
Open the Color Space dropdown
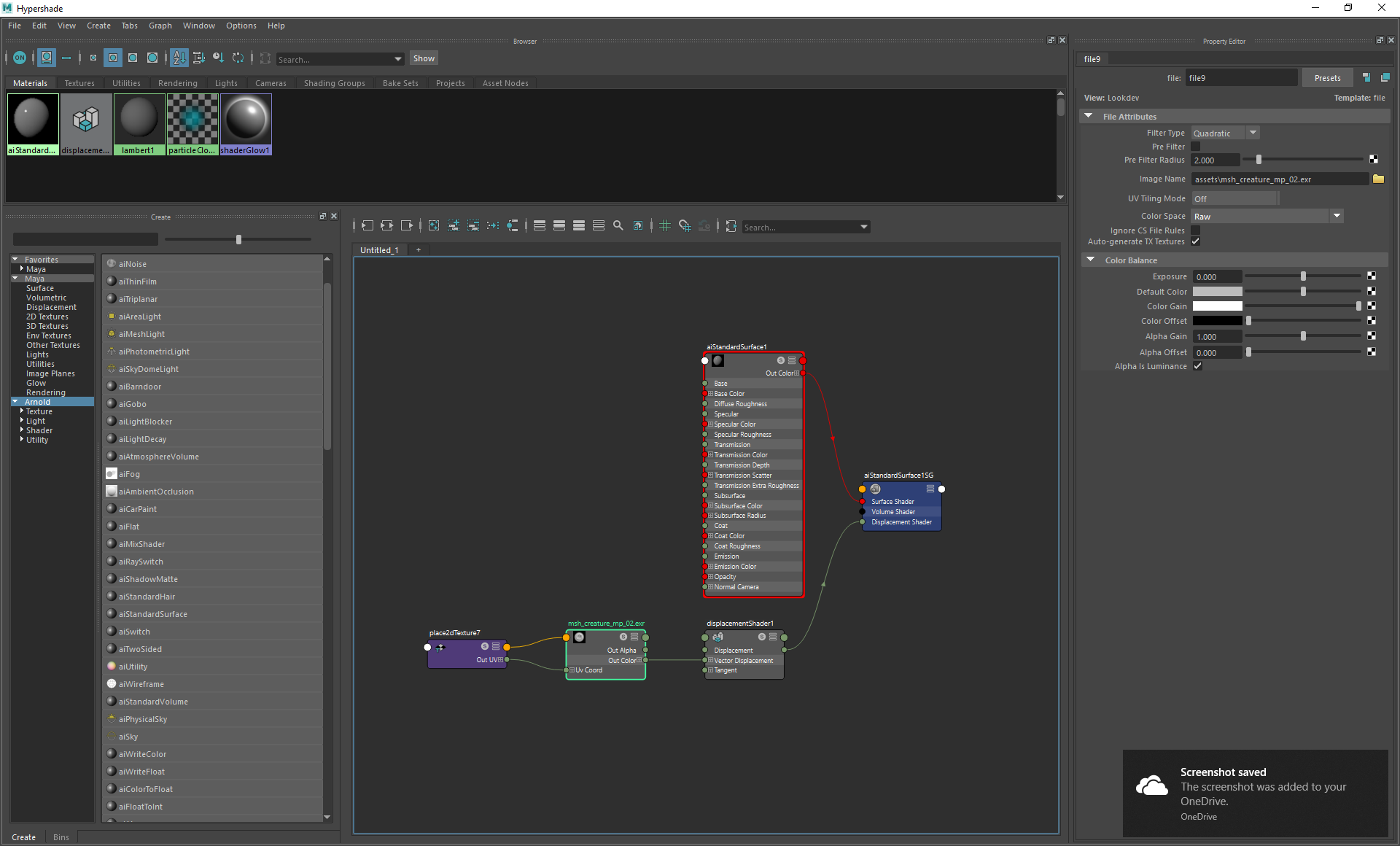point(1337,216)
